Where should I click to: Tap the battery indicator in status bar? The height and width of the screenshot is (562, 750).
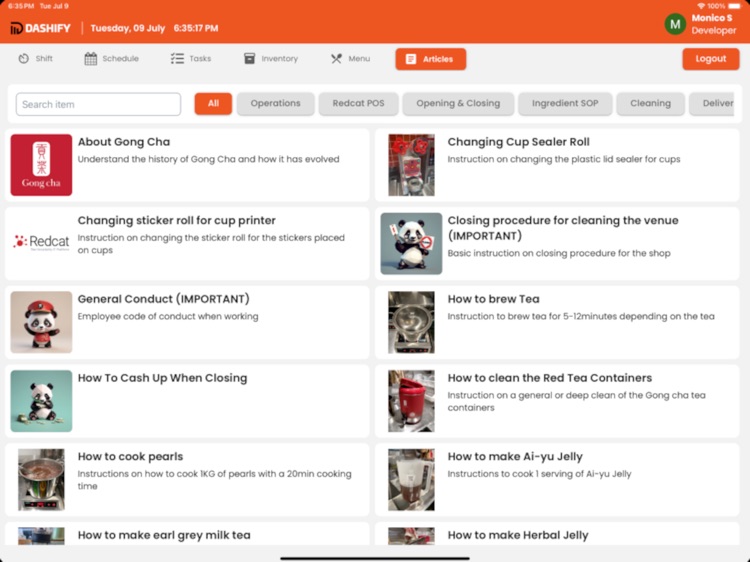(734, 6)
